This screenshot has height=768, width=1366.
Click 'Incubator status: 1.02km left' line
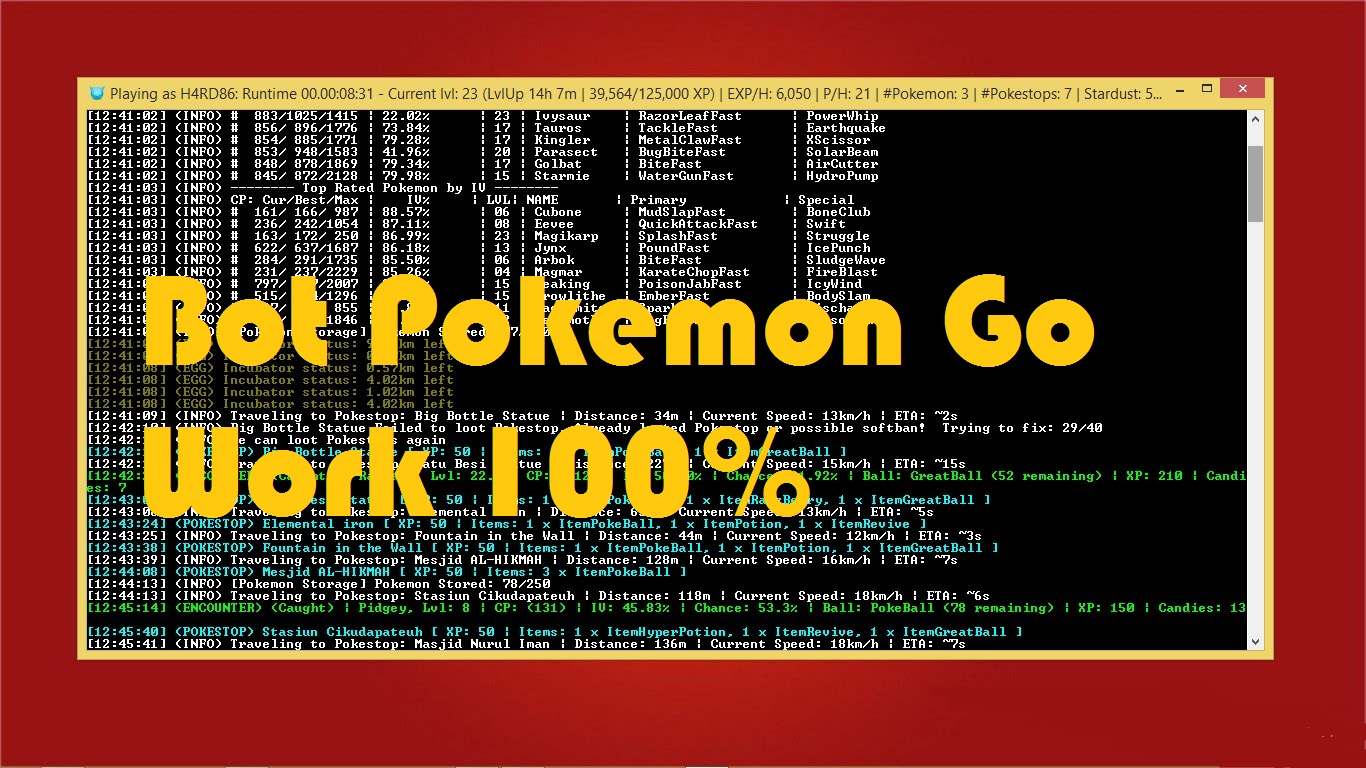click(x=270, y=392)
